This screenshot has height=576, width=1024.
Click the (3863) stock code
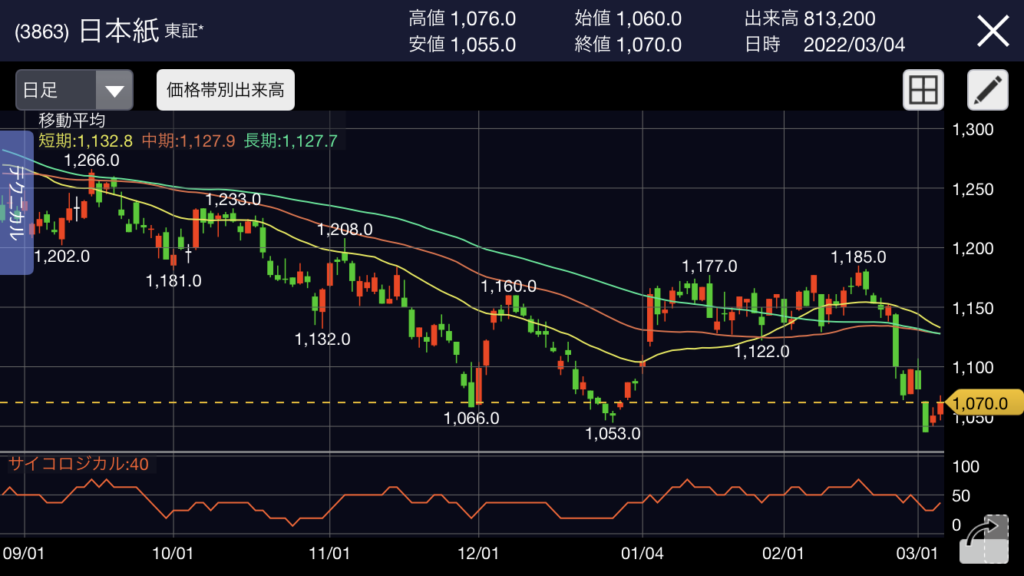click(x=42, y=31)
